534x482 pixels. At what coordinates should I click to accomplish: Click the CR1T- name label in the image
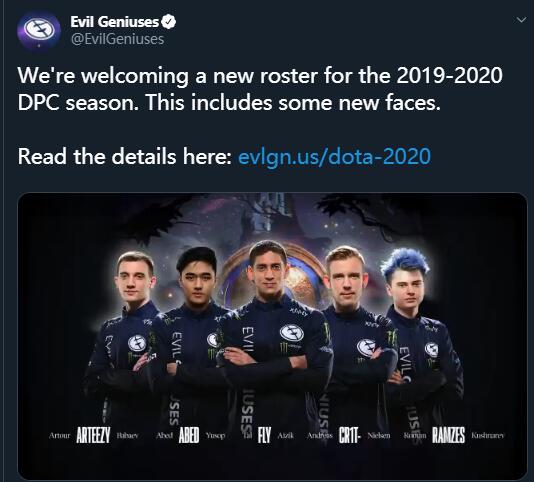click(349, 435)
